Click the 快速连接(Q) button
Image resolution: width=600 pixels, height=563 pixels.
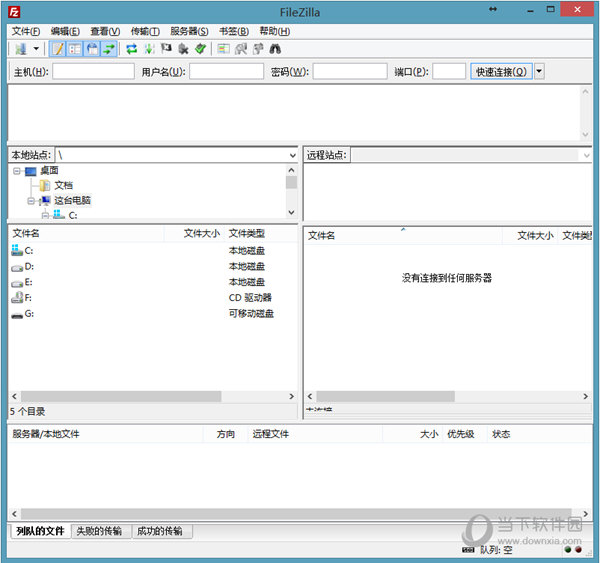click(x=501, y=72)
